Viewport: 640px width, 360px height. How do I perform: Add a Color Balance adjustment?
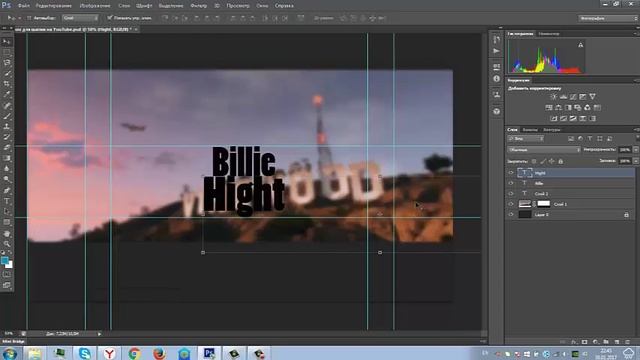click(x=558, y=108)
